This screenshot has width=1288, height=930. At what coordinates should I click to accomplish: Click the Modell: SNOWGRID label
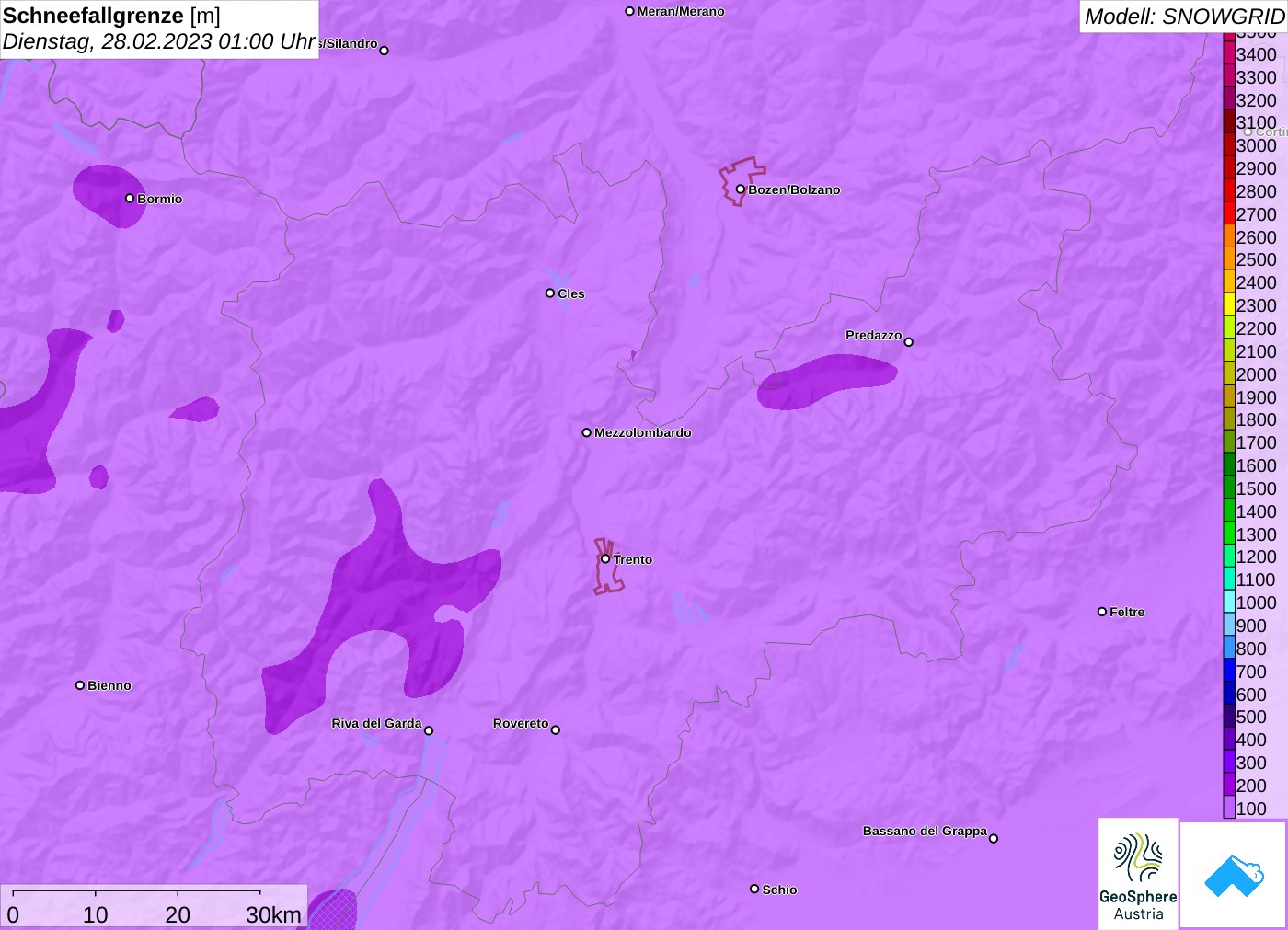(1184, 17)
